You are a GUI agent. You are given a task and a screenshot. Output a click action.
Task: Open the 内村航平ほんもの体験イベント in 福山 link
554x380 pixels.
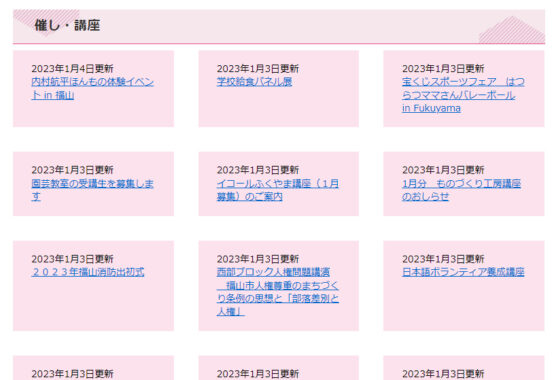click(93, 88)
